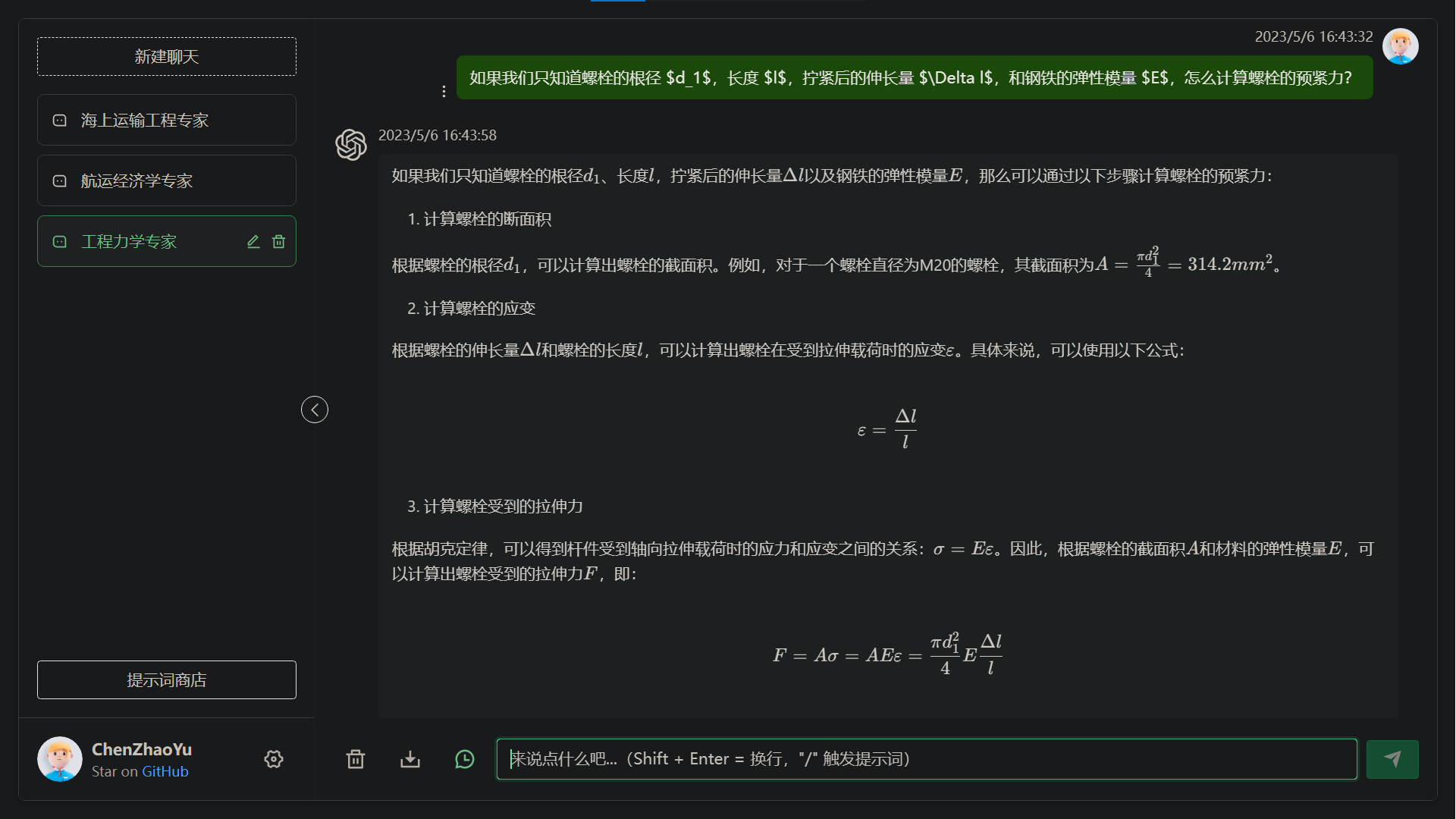Edit the 工程力学专家 chat title
The width and height of the screenshot is (1456, 819).
(x=253, y=241)
